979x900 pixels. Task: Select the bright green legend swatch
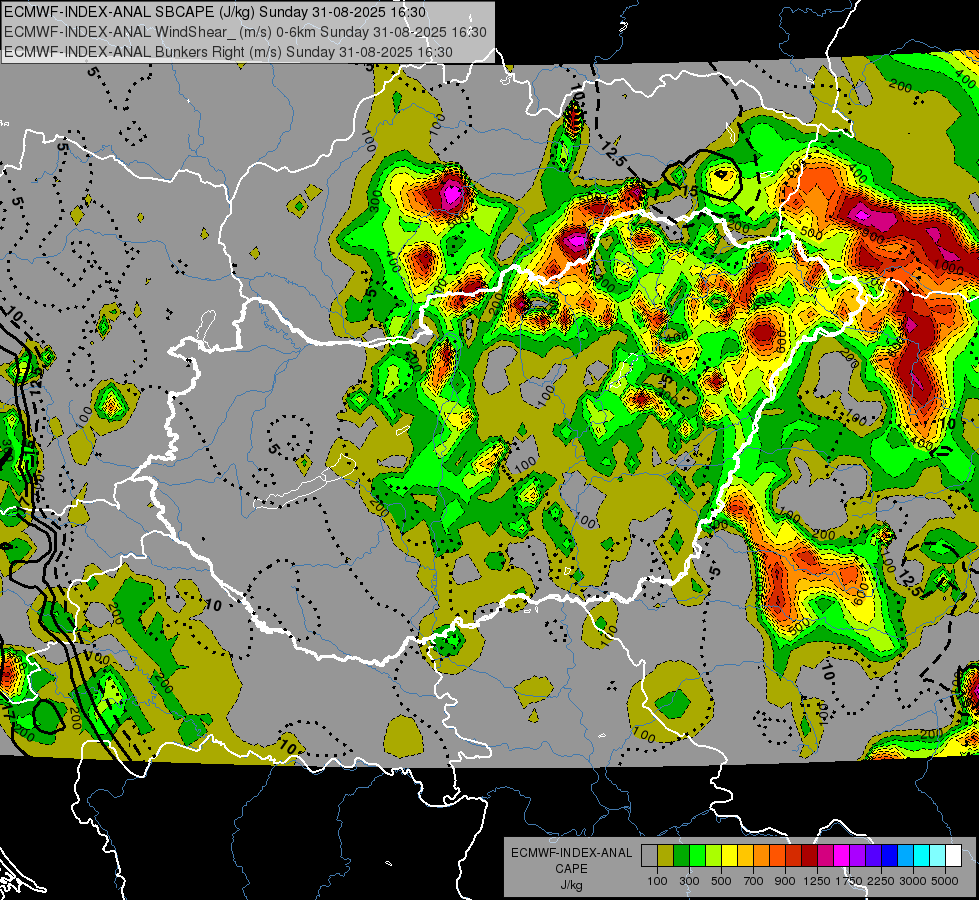pos(697,856)
